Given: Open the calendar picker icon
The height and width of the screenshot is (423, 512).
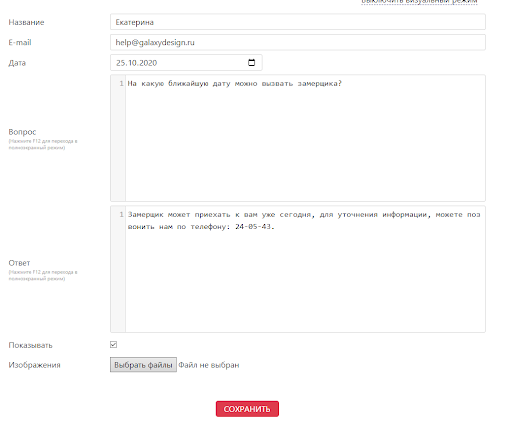Looking at the screenshot, I should coord(251,63).
